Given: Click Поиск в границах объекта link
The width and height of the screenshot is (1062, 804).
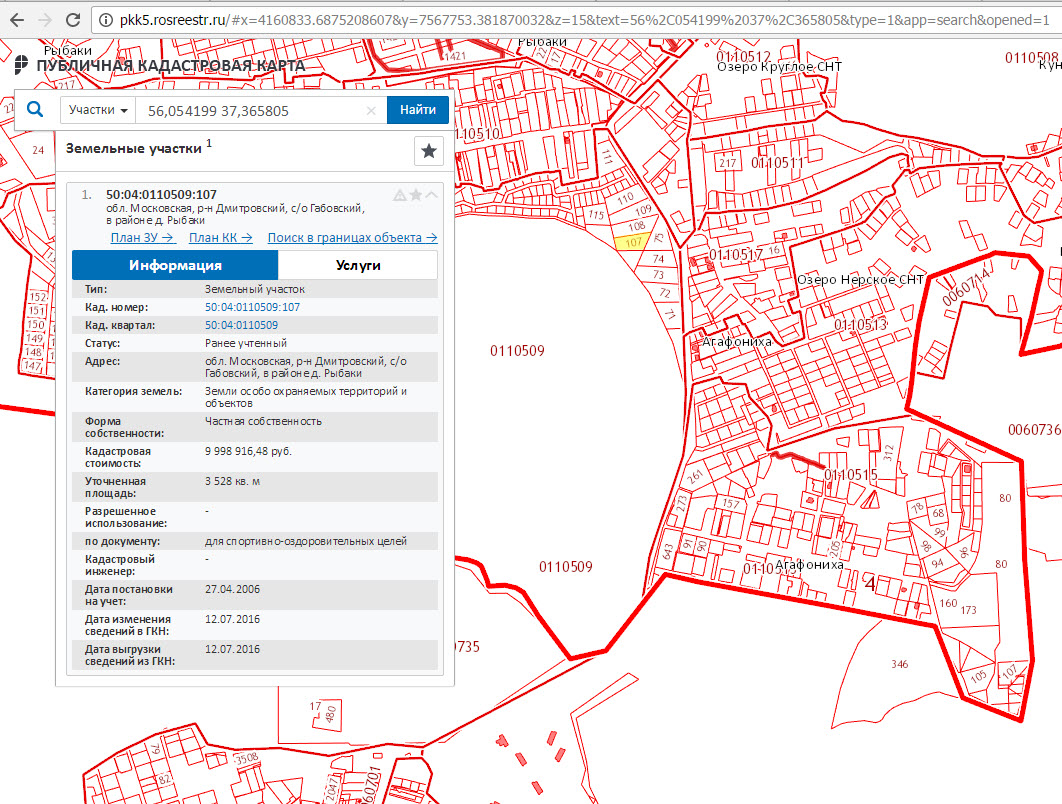Looking at the screenshot, I should pos(352,238).
